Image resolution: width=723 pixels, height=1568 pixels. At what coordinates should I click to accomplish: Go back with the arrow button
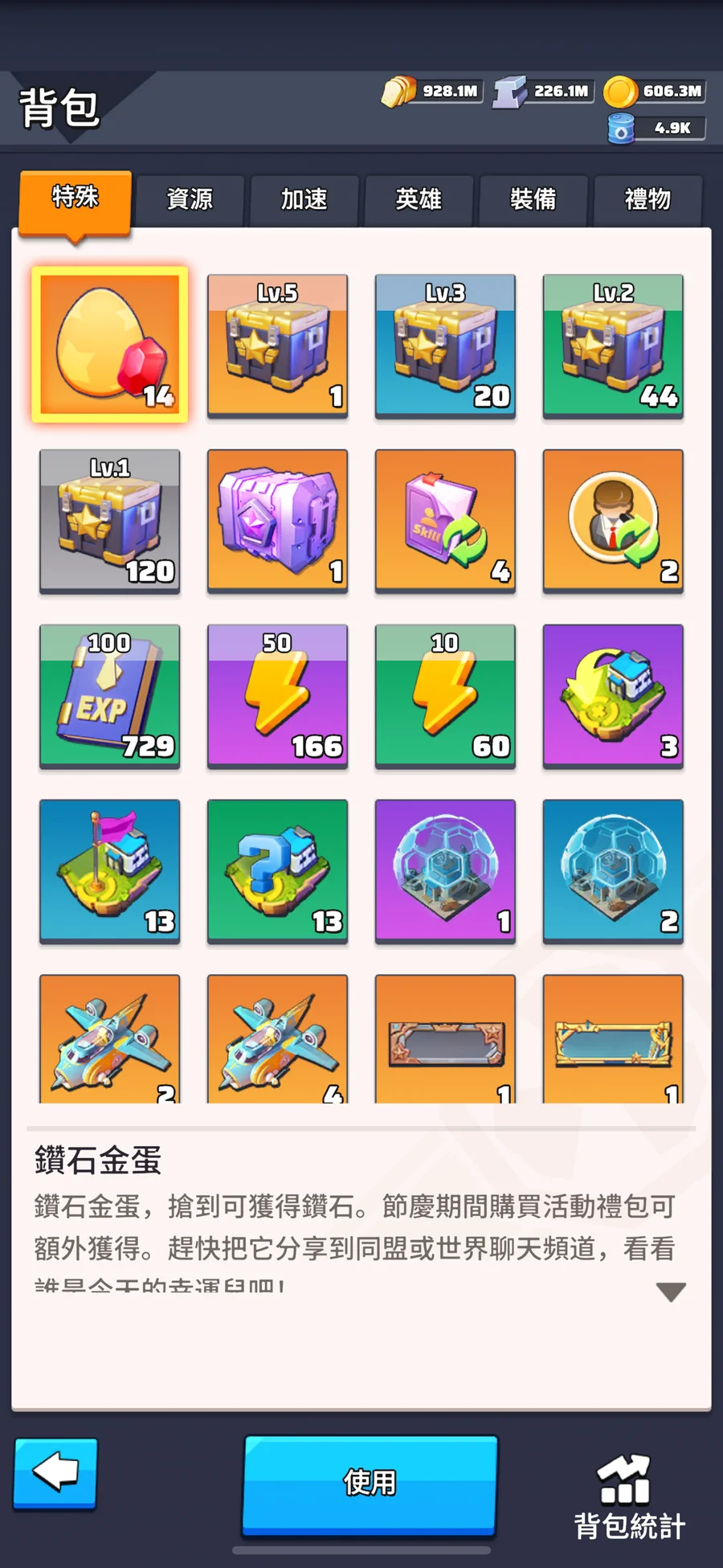tap(55, 1473)
